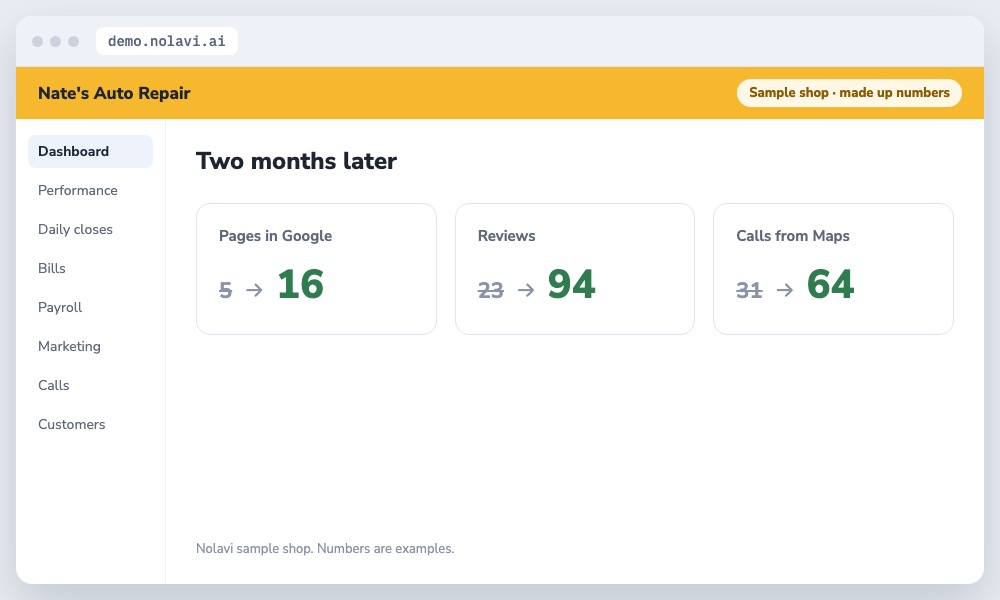Click the struck-through 31 value
Image resolution: width=1000 pixels, height=600 pixels.
pyautogui.click(x=749, y=290)
